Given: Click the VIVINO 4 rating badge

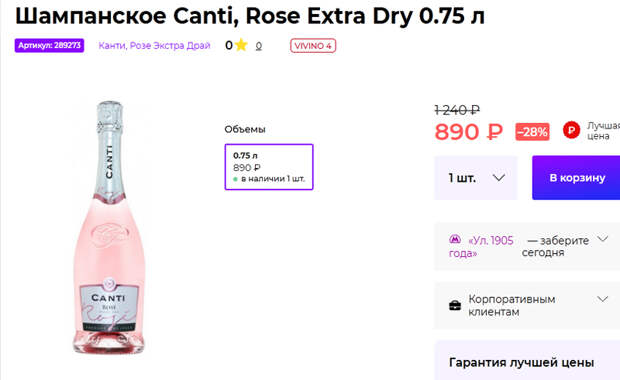Looking at the screenshot, I should click(313, 46).
